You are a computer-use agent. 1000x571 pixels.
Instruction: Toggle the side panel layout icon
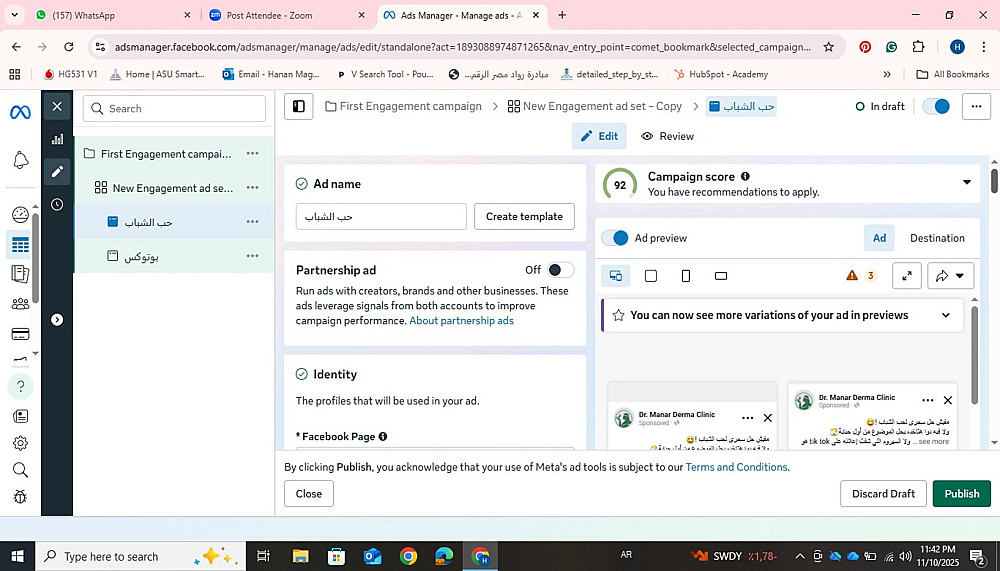[x=298, y=107]
